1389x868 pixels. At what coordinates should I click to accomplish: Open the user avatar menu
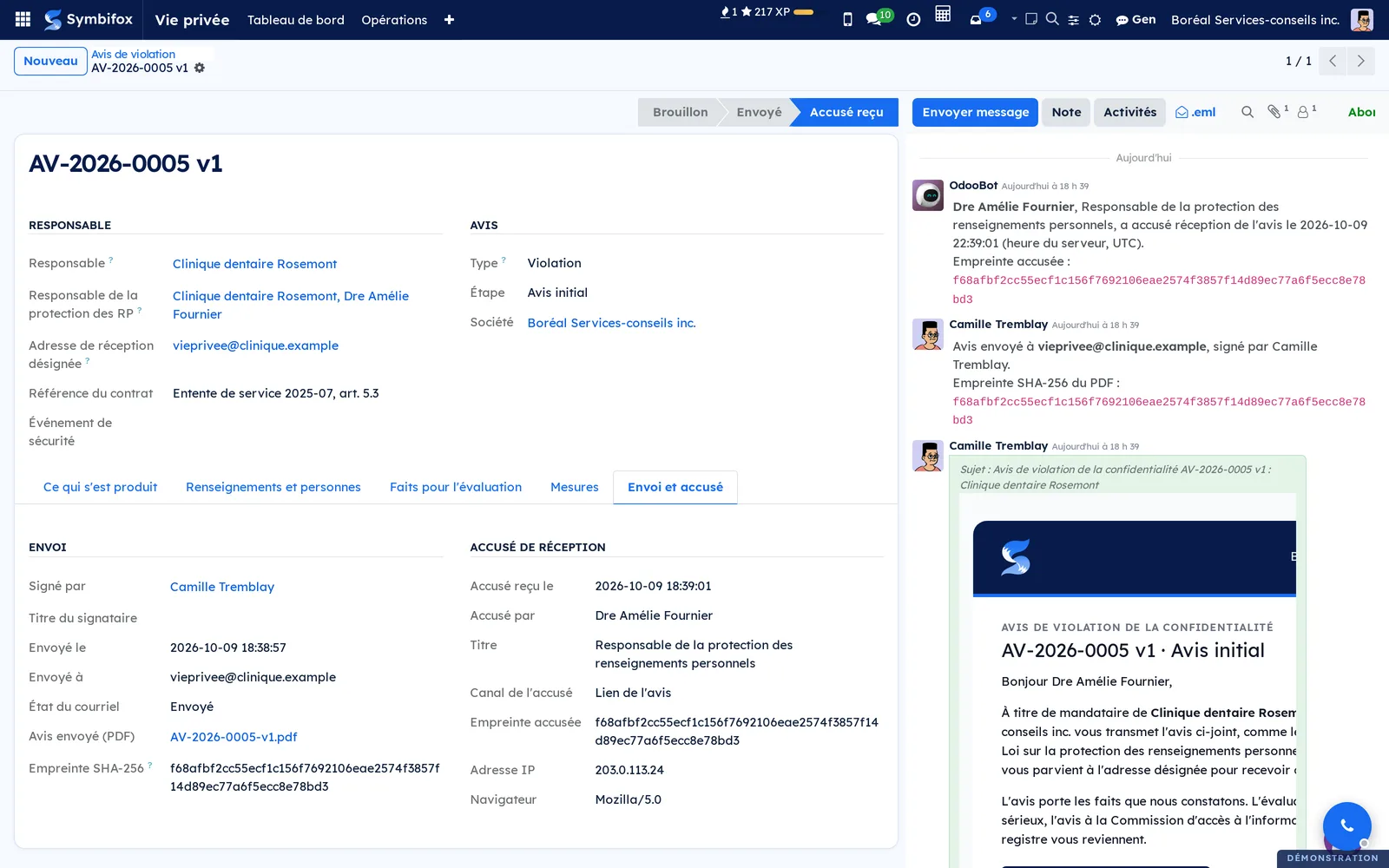[1362, 19]
